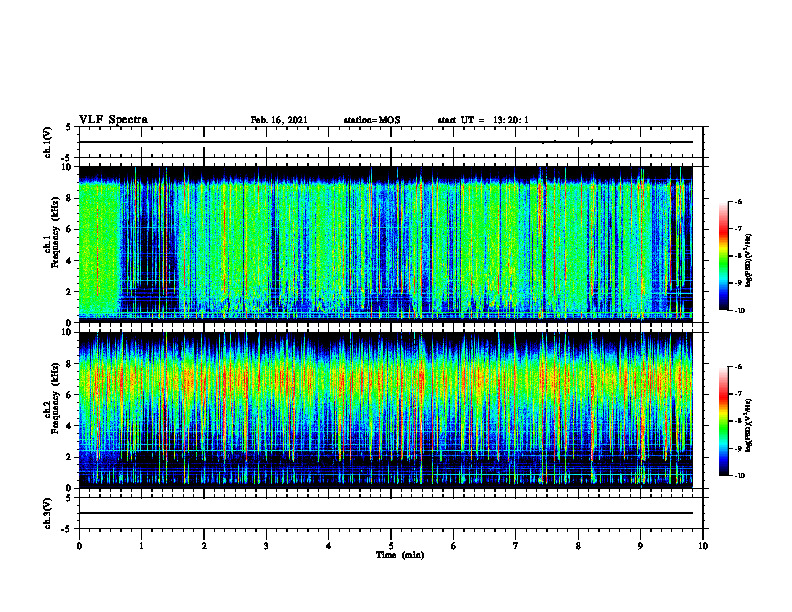
Task: Click the ch.2 color bar log(PSD) label
Action: tap(749, 425)
